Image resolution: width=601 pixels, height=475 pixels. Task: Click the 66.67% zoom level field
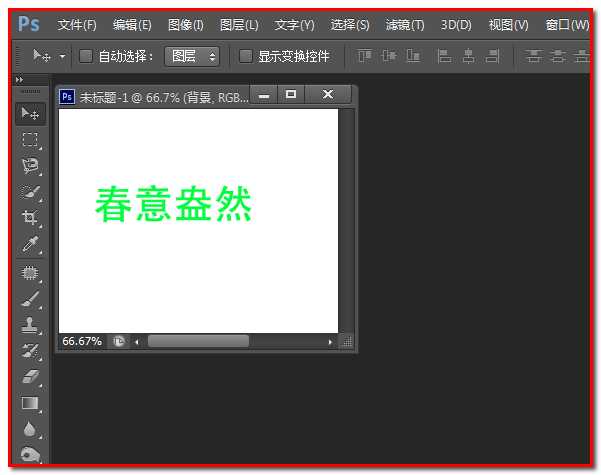coord(82,341)
